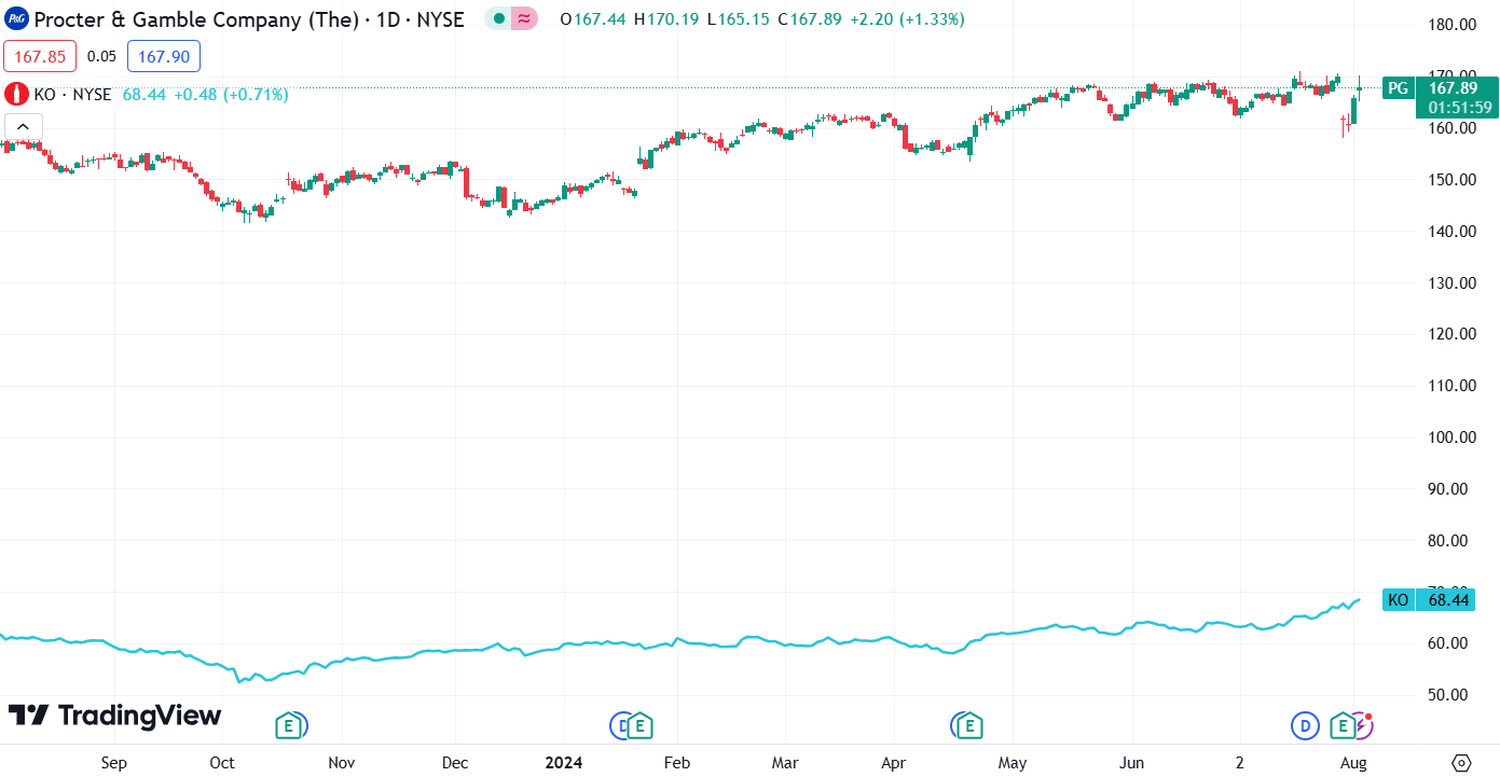
Task: Click the Dec label on time axis
Action: [455, 763]
